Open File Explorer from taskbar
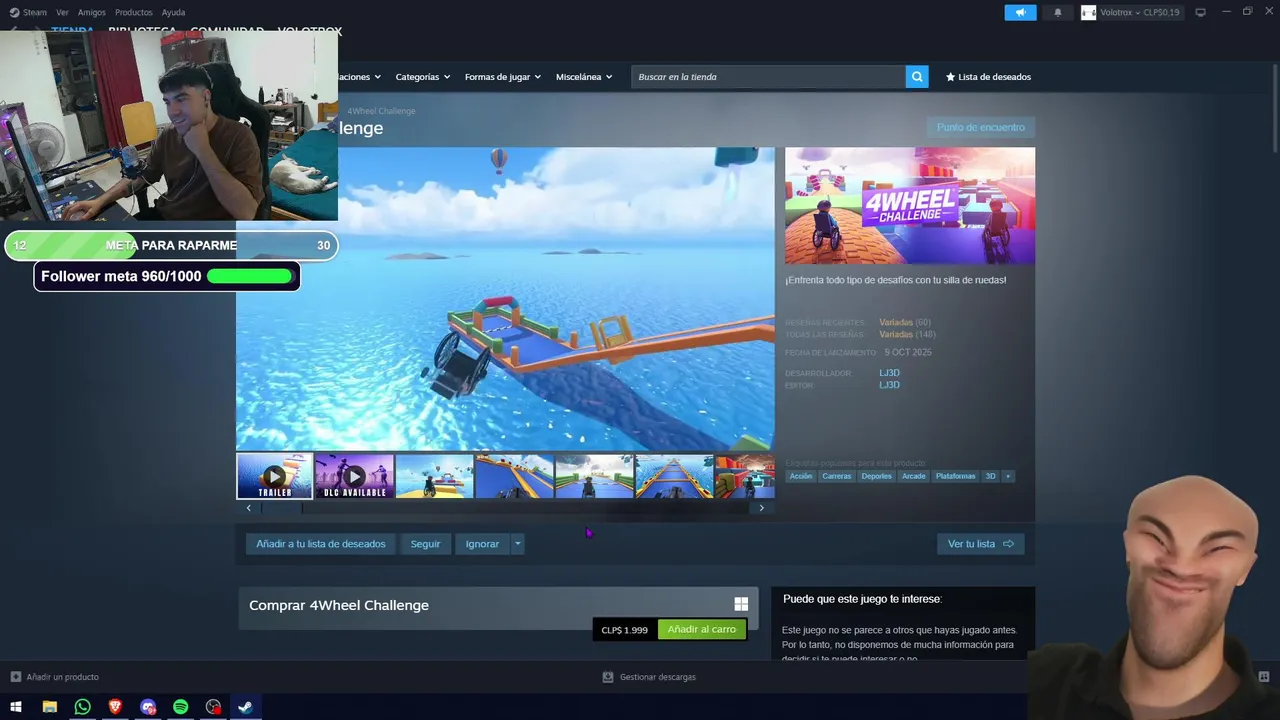Image resolution: width=1280 pixels, height=720 pixels. 49,707
